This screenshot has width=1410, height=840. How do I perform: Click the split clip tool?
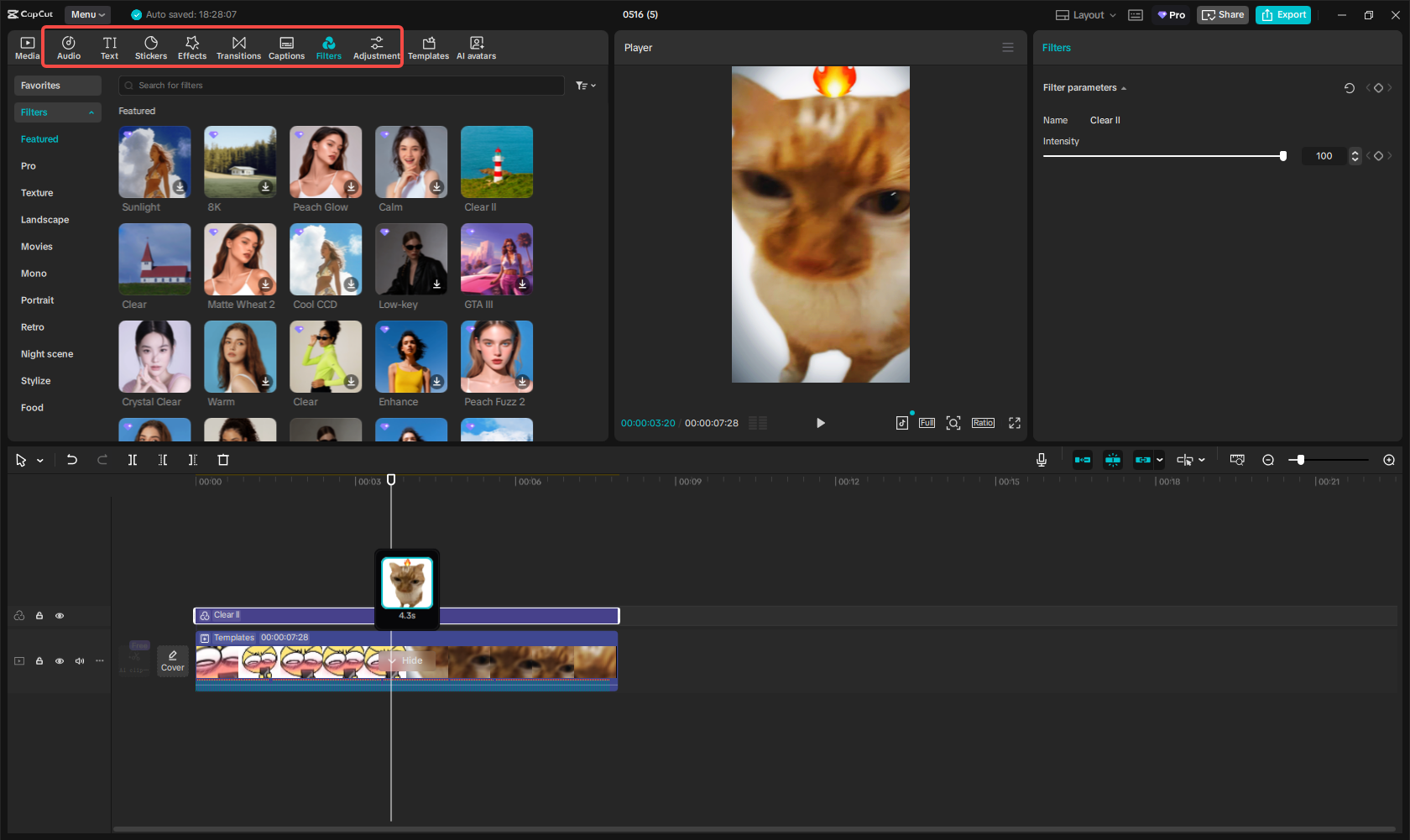pyautogui.click(x=133, y=460)
